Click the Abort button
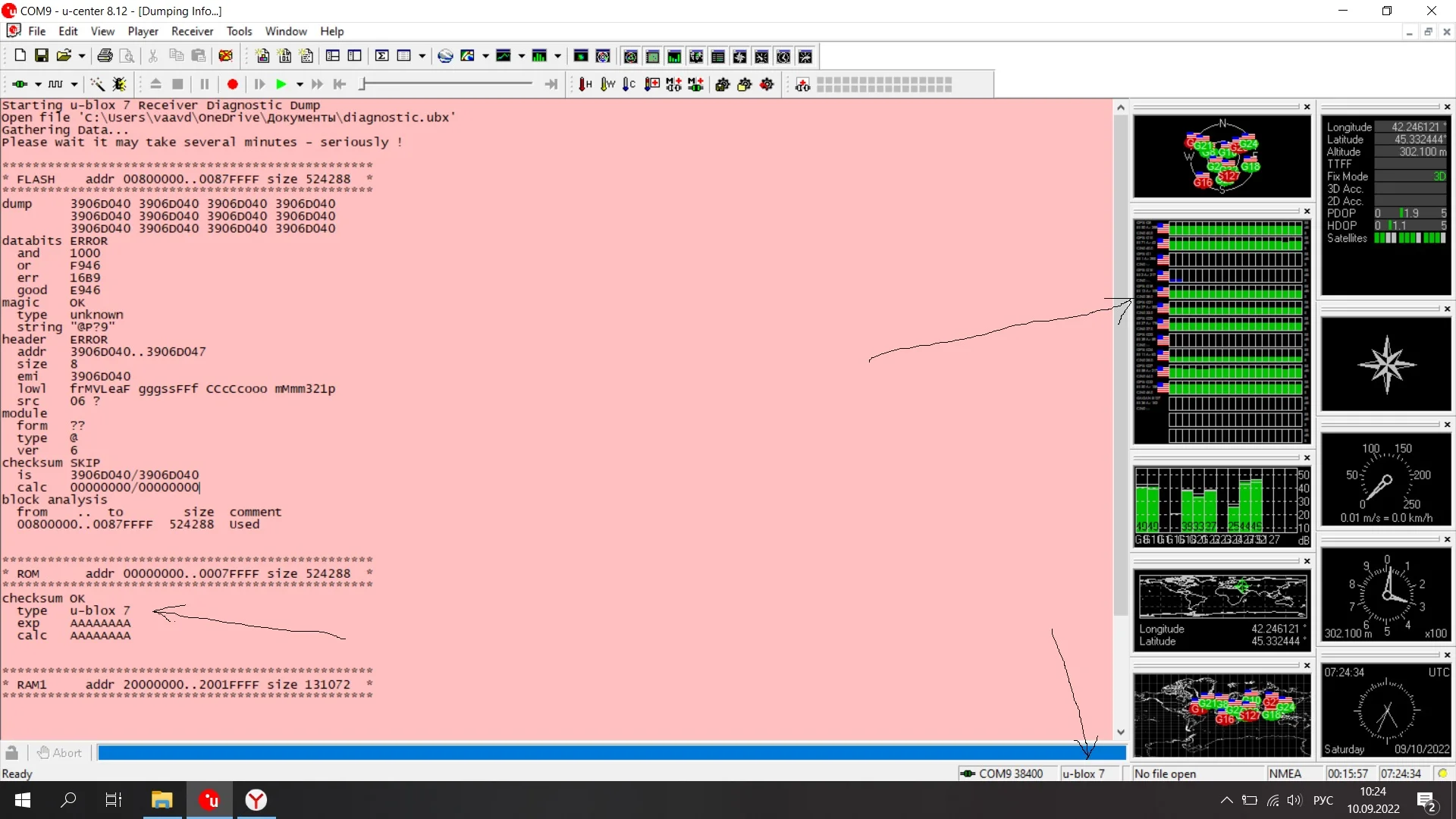The image size is (1456, 819). 59,752
